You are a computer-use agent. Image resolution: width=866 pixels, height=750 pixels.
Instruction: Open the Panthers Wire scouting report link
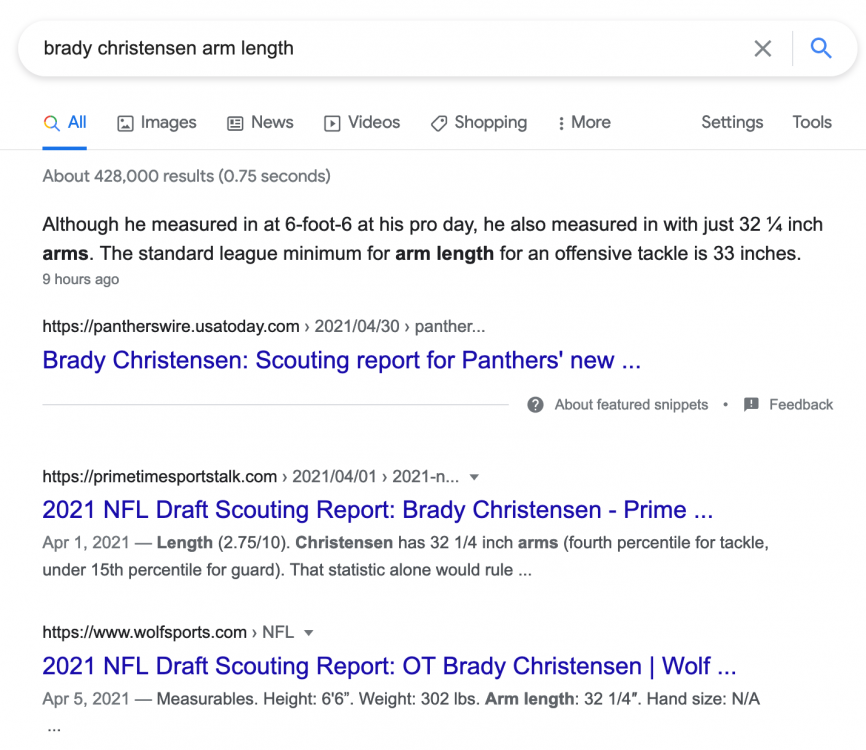(341, 360)
